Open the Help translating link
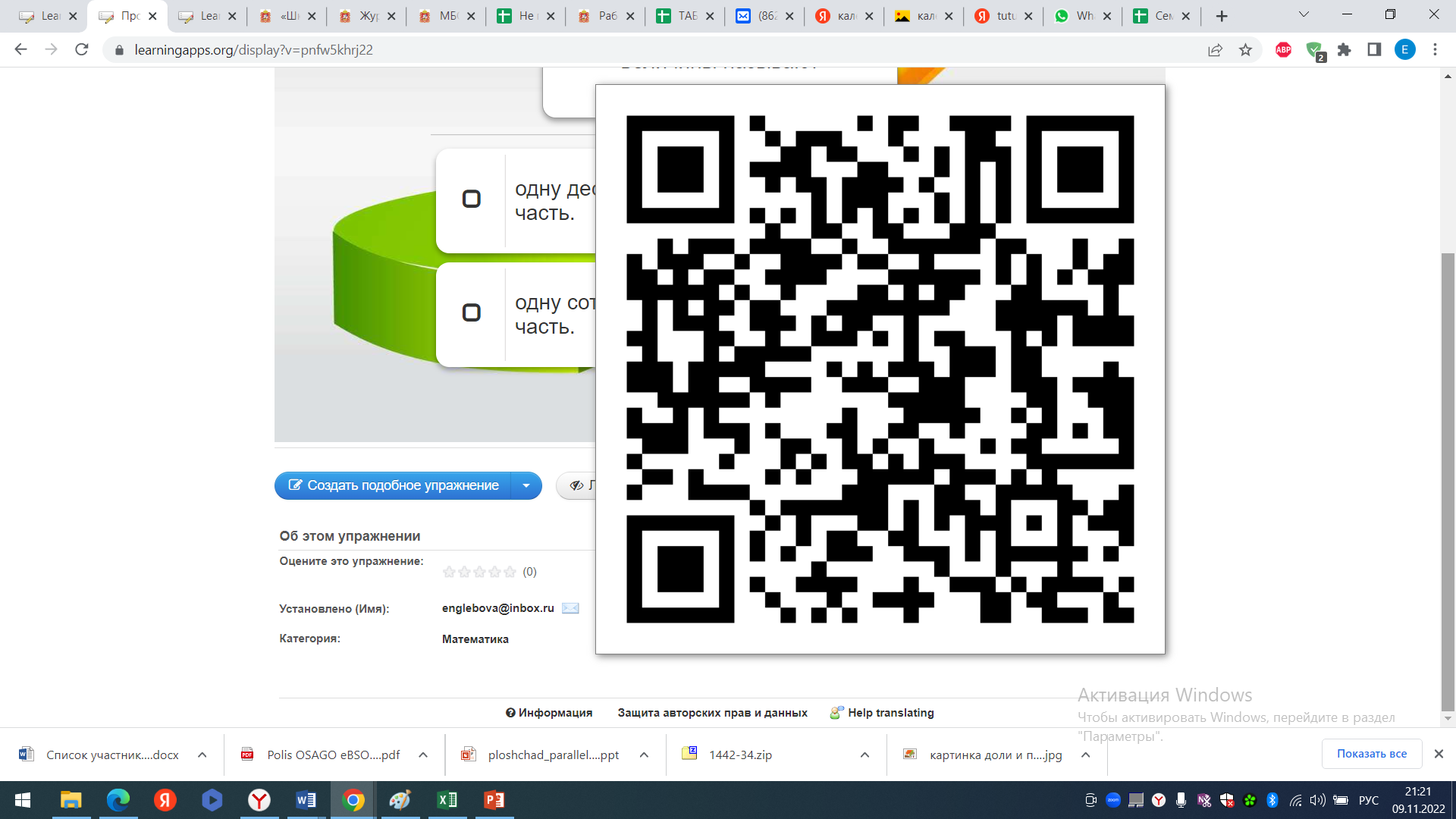 tap(882, 713)
